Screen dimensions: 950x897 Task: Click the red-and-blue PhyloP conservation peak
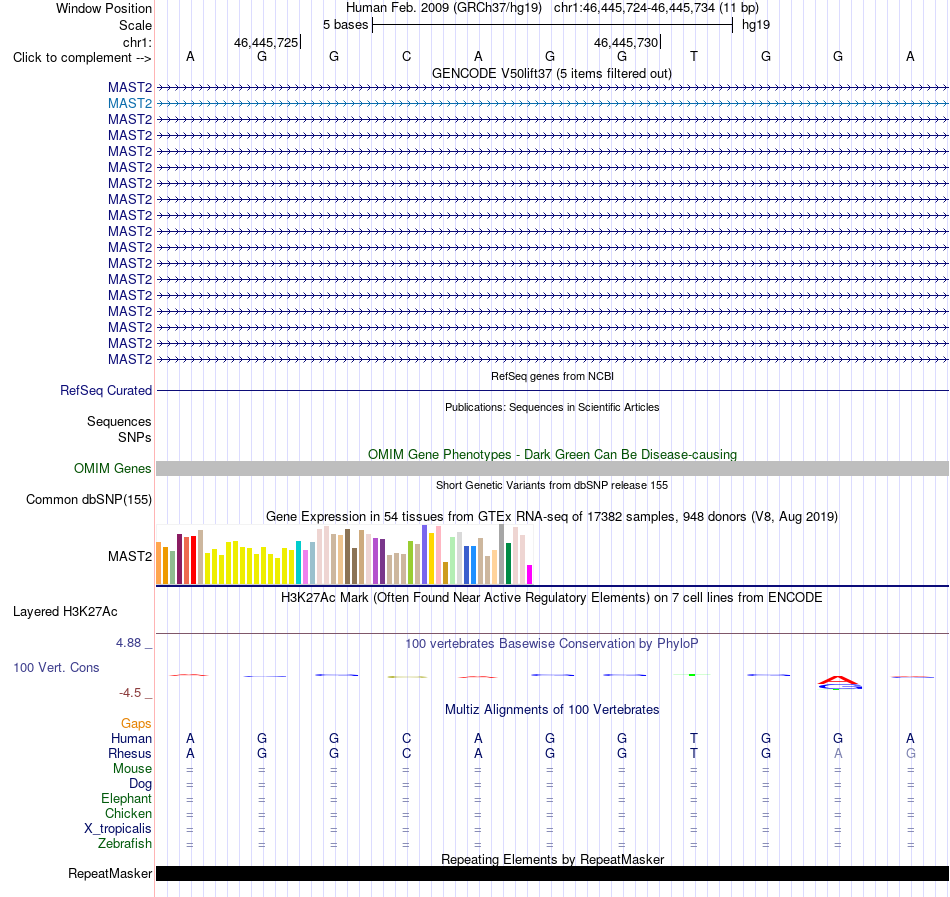tap(839, 683)
